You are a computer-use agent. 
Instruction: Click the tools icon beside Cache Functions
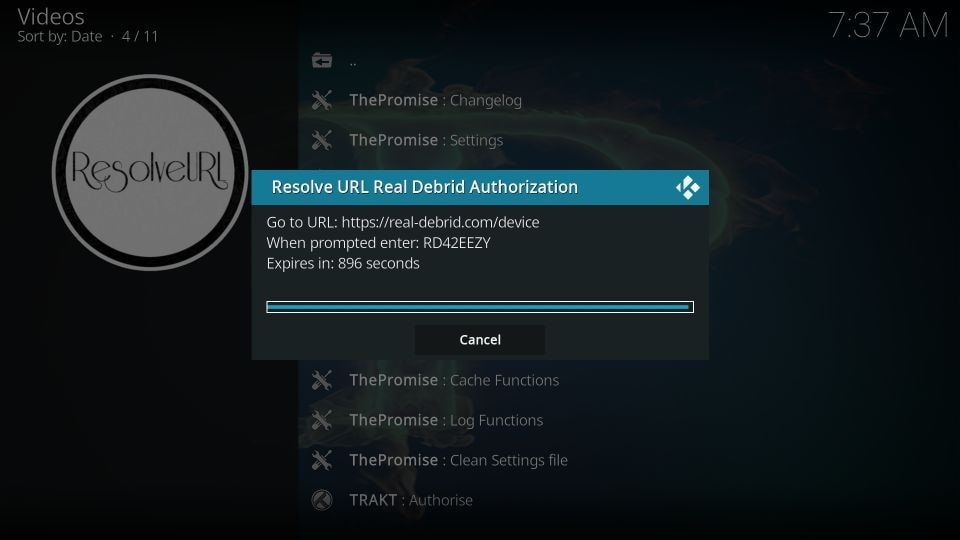(x=322, y=380)
